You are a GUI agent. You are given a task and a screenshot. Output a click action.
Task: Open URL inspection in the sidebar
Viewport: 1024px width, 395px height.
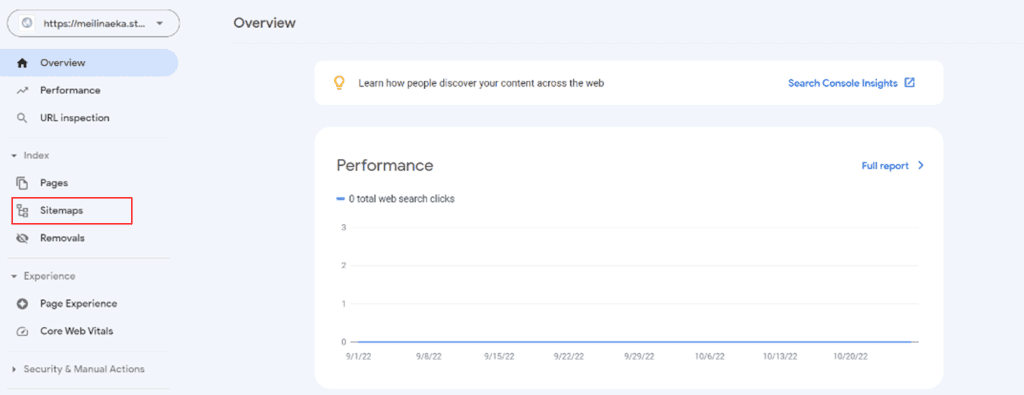click(74, 118)
